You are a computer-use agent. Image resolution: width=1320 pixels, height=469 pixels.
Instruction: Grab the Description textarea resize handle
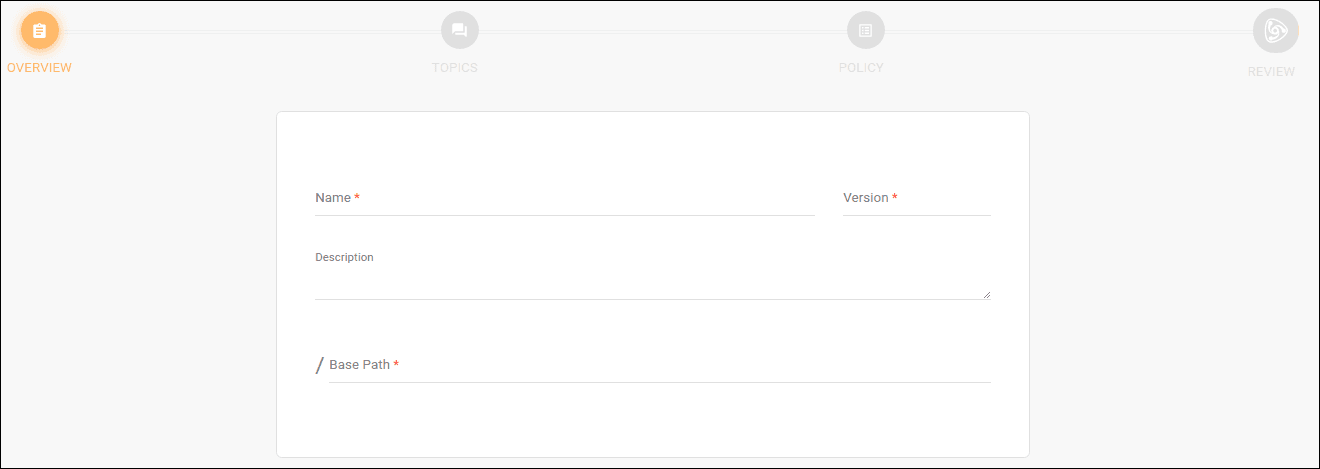tap(986, 294)
